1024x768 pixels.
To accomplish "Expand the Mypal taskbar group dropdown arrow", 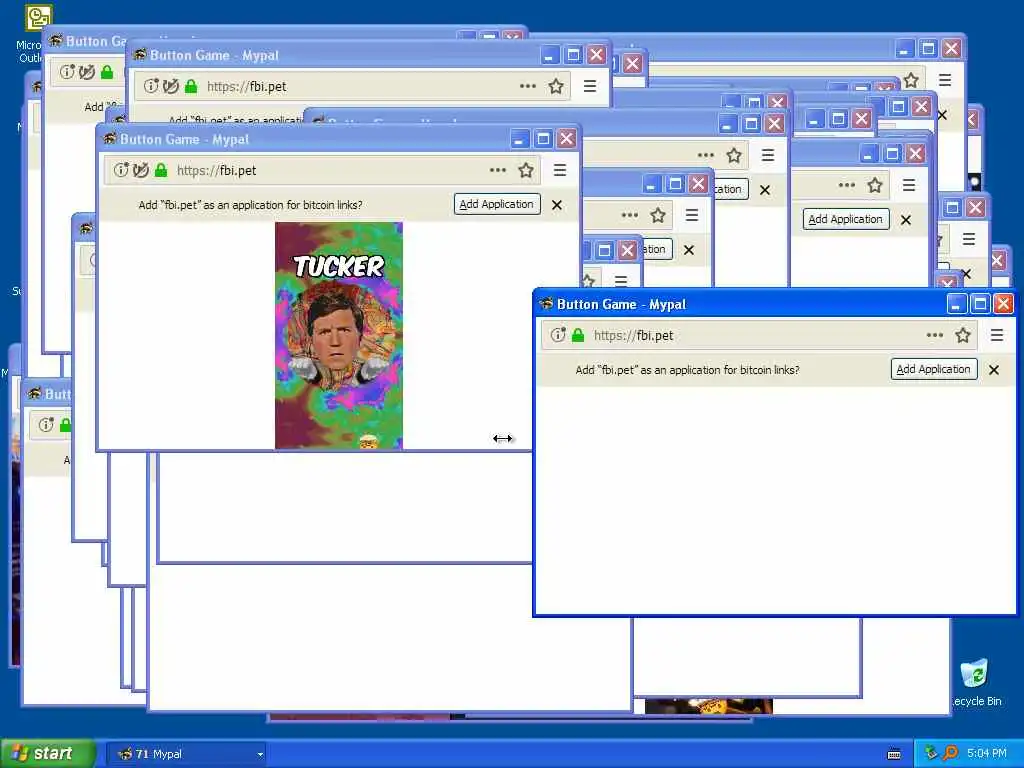I will click(x=260, y=754).
